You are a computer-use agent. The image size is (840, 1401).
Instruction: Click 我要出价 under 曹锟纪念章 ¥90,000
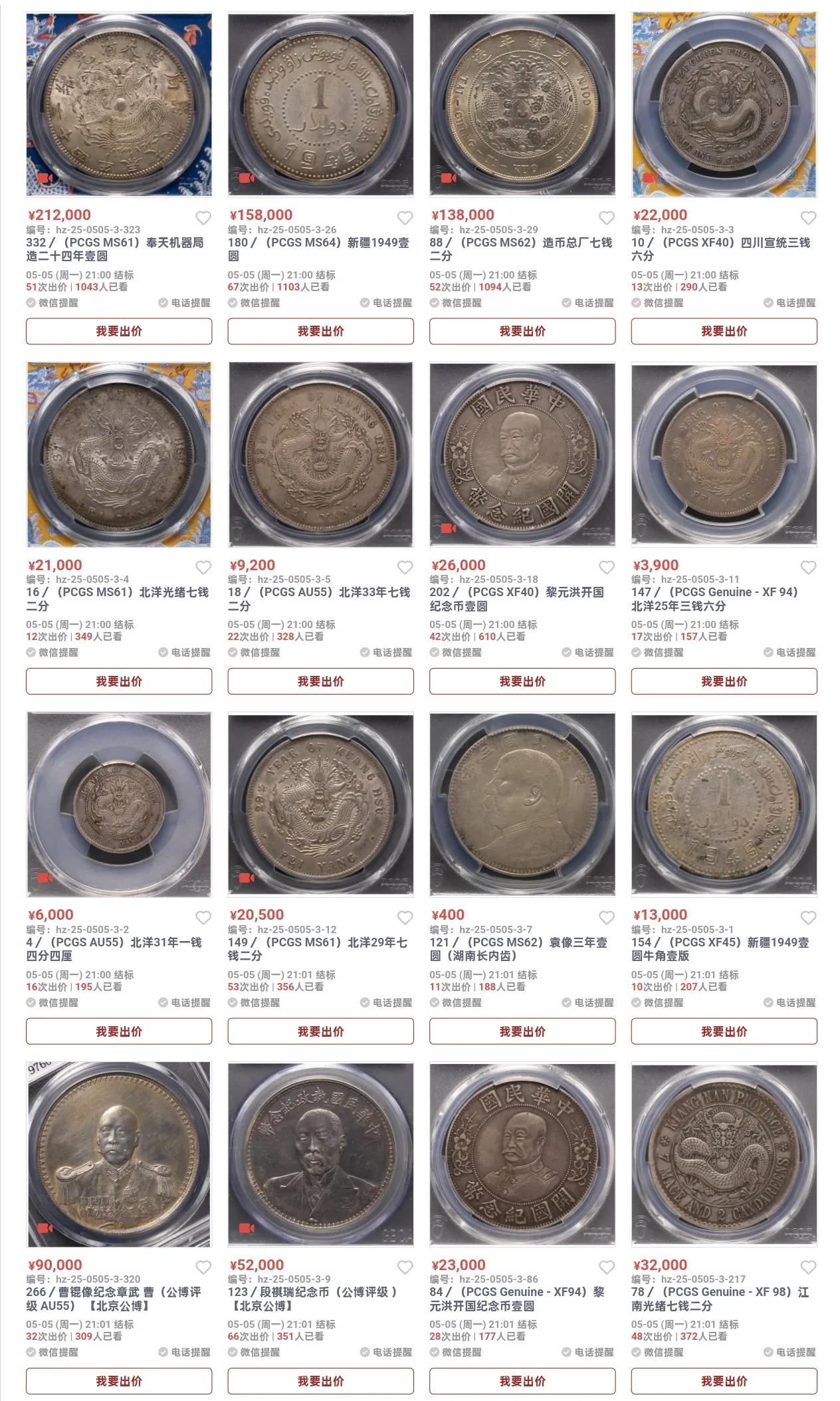(119, 1381)
